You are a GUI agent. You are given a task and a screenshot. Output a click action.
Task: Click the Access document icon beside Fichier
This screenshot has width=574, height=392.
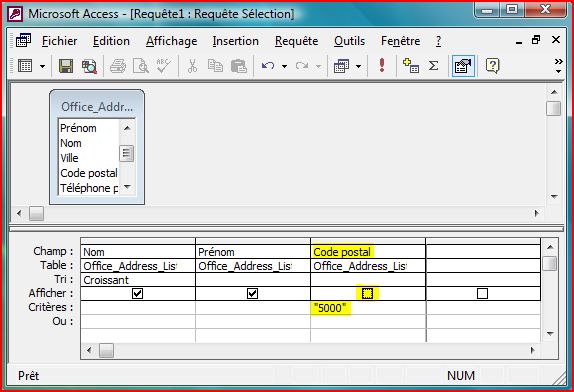pos(23,40)
